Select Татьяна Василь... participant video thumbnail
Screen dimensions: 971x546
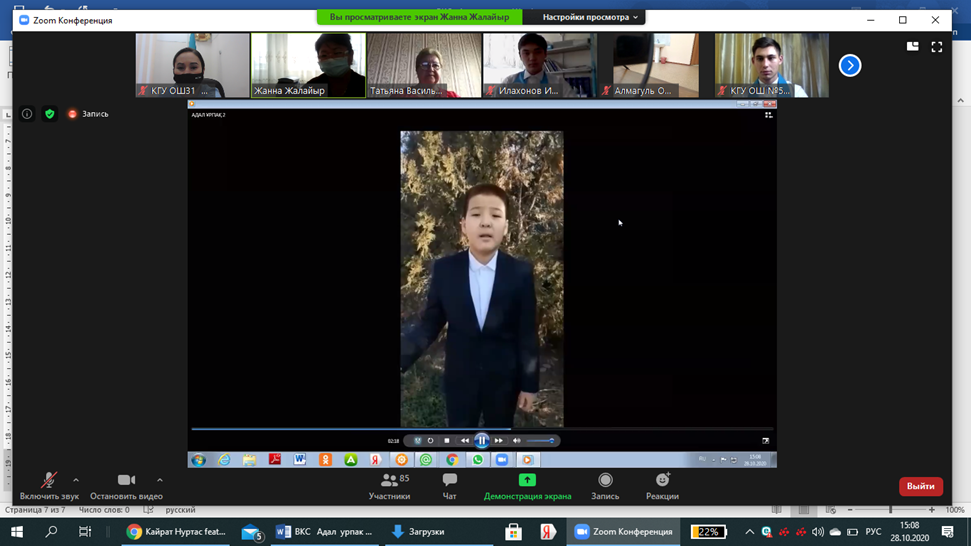425,65
